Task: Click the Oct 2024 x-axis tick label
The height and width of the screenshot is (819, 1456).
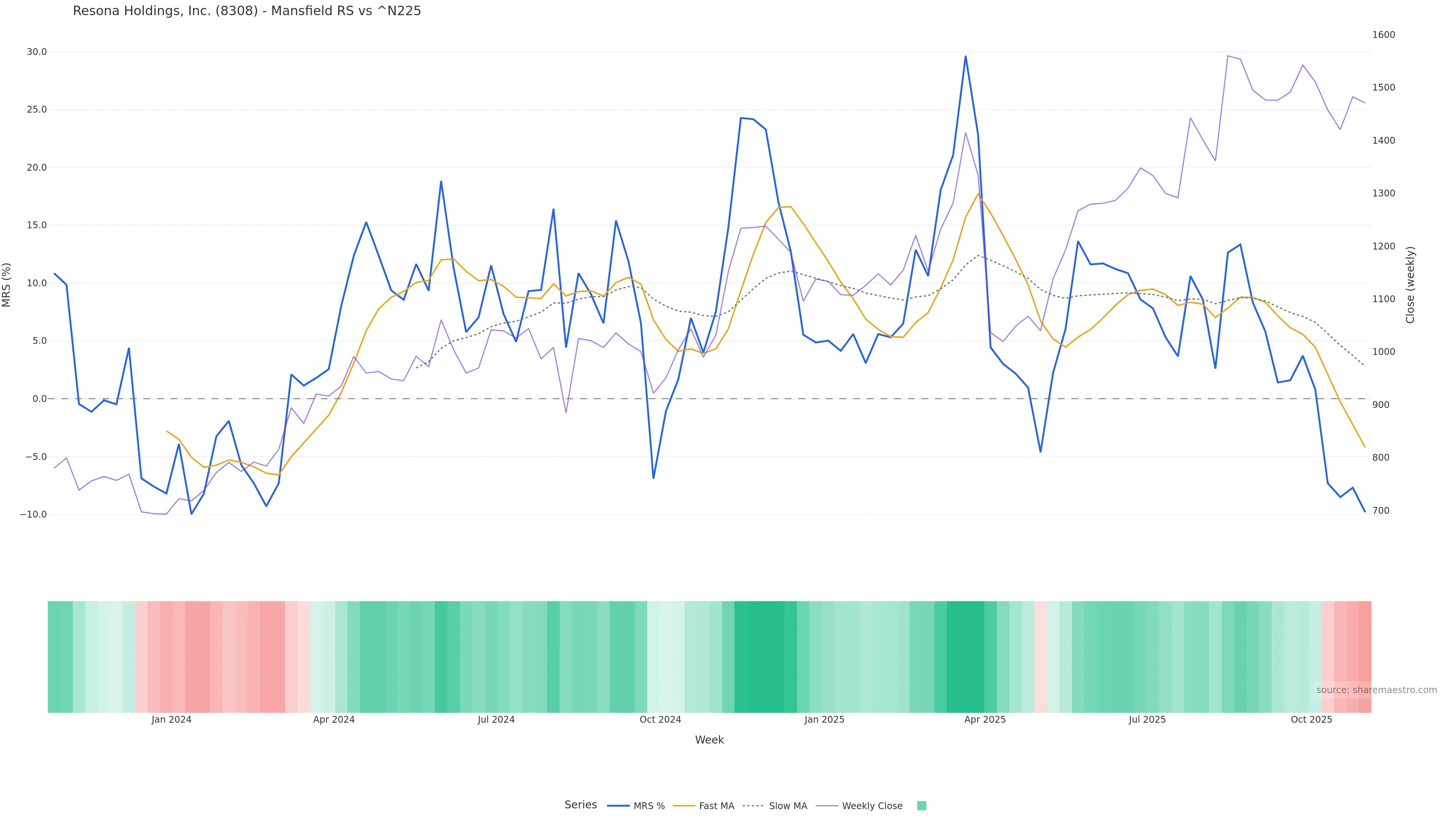Action: 660,720
